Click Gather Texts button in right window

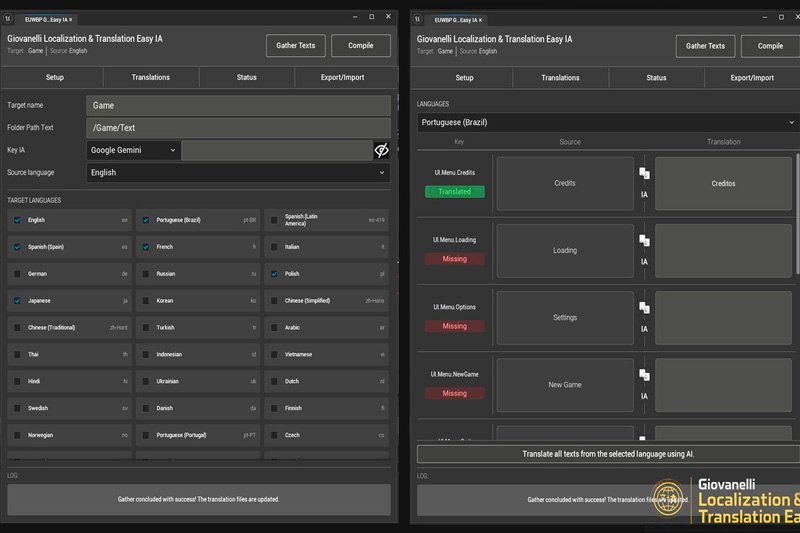706,46
